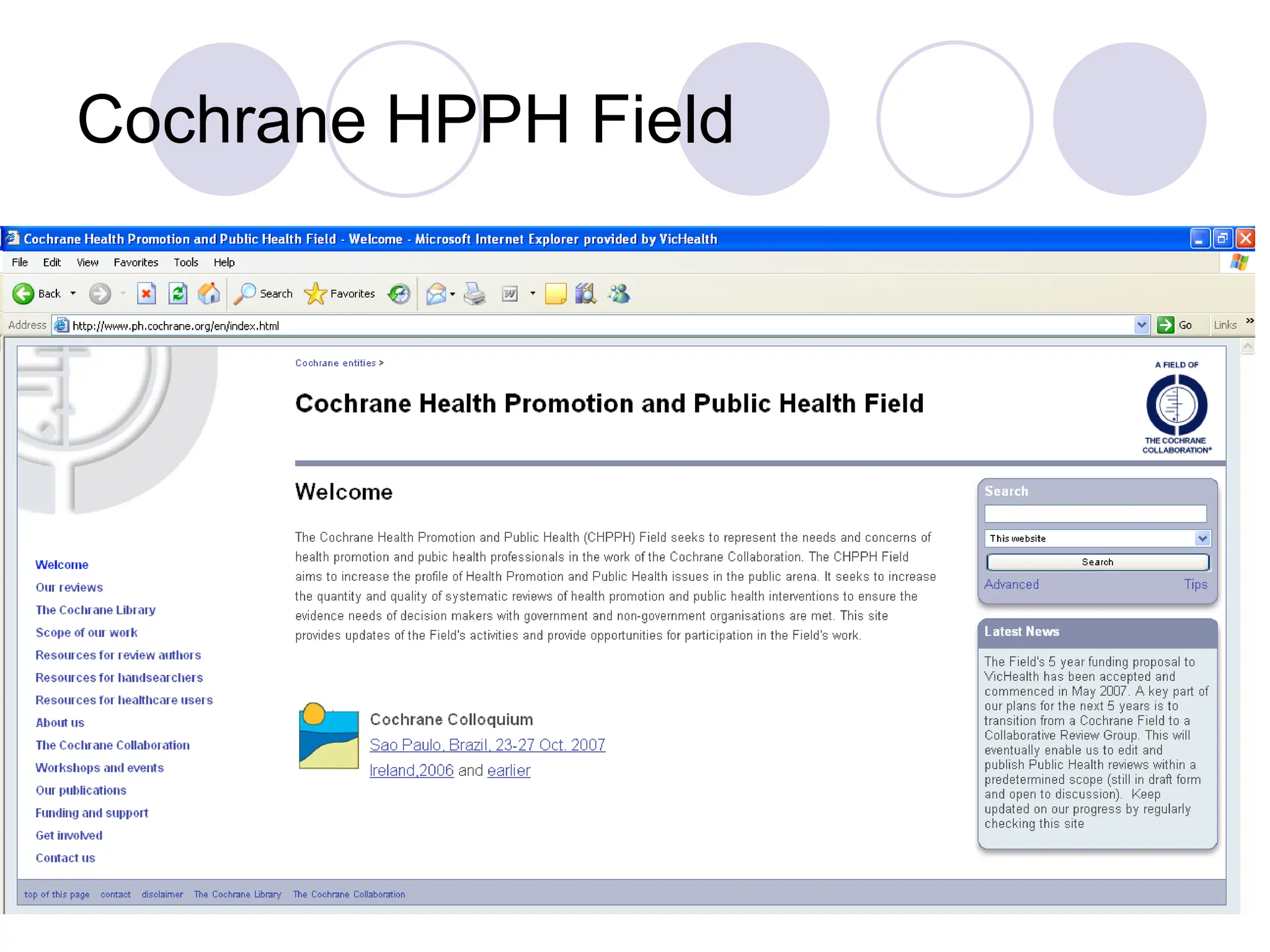Click the yellow Discuss note icon

[x=556, y=293]
